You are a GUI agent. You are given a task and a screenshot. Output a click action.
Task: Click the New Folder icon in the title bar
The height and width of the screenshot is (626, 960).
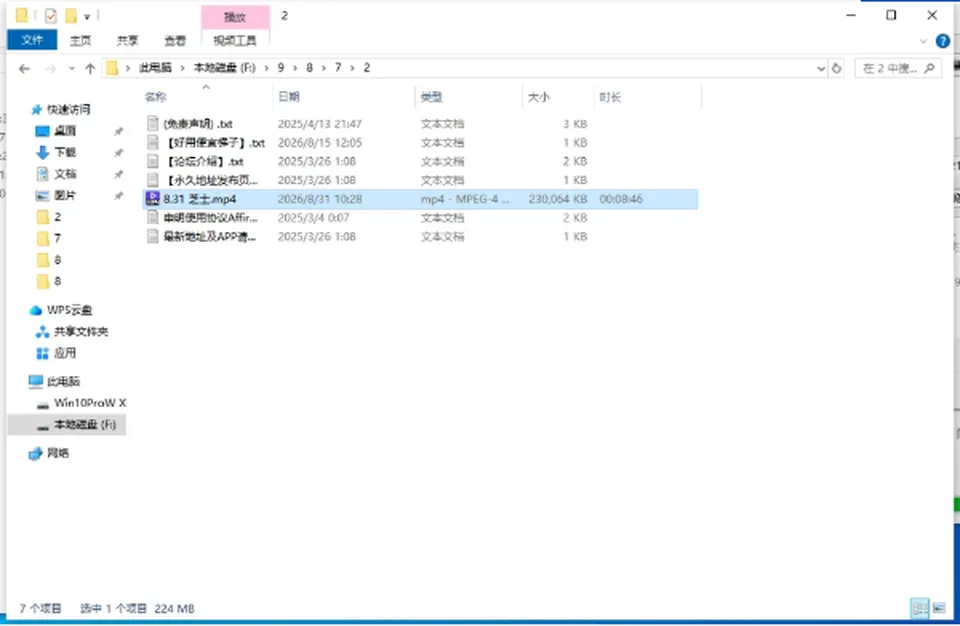[71, 15]
